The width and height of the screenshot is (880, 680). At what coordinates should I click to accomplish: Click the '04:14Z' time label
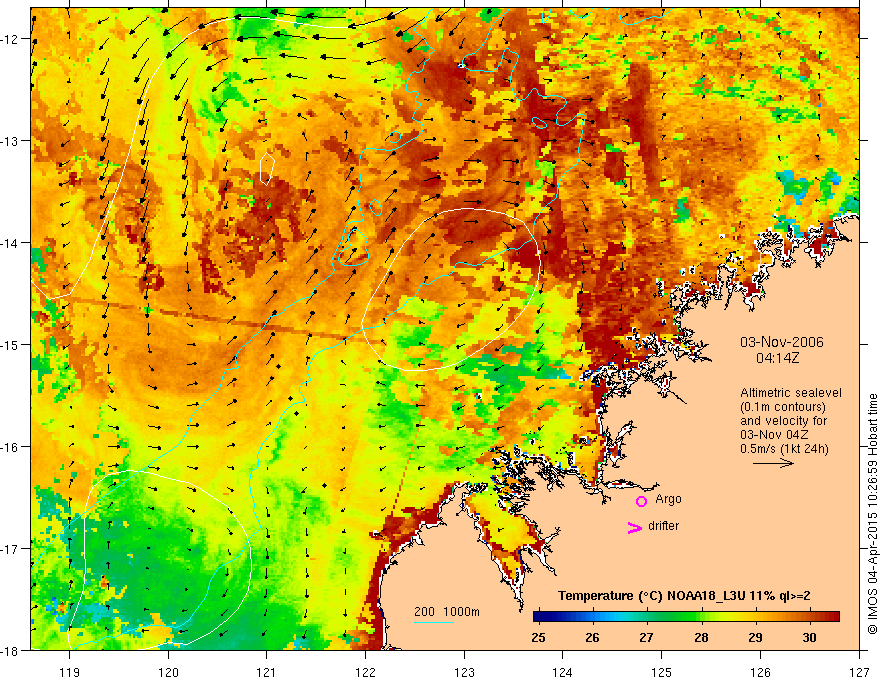[x=777, y=358]
